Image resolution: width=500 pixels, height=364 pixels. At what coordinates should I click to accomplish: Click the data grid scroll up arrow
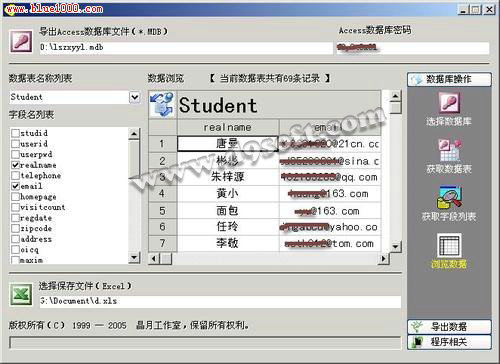pos(395,97)
